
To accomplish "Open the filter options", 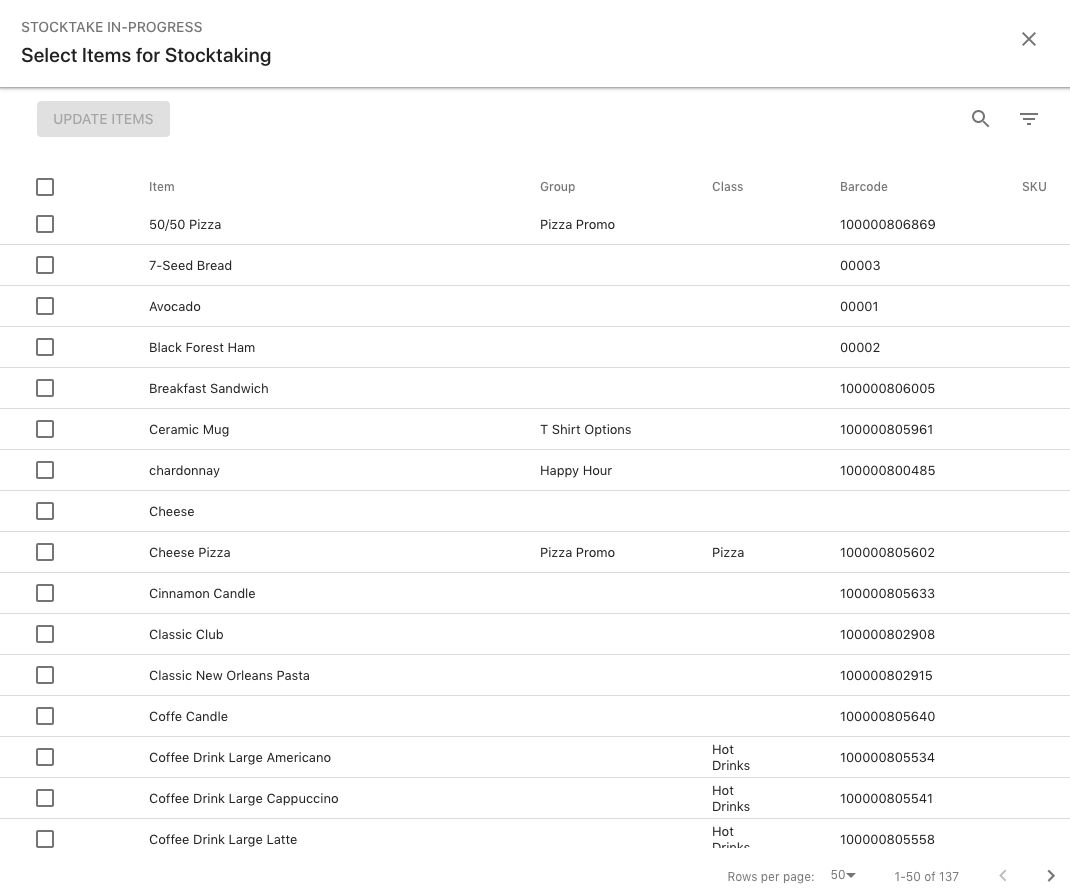I will pyautogui.click(x=1029, y=118).
